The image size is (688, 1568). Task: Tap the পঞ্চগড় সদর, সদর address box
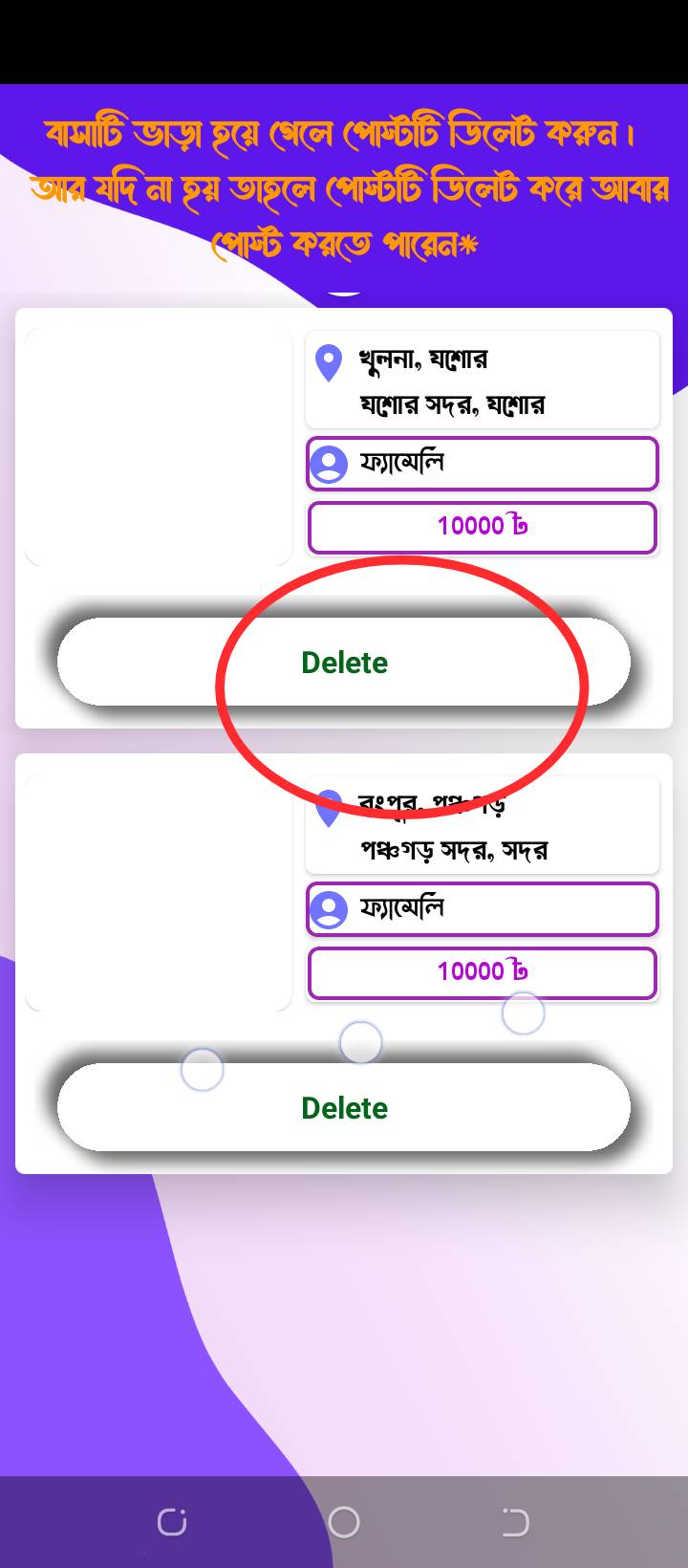pos(483,825)
